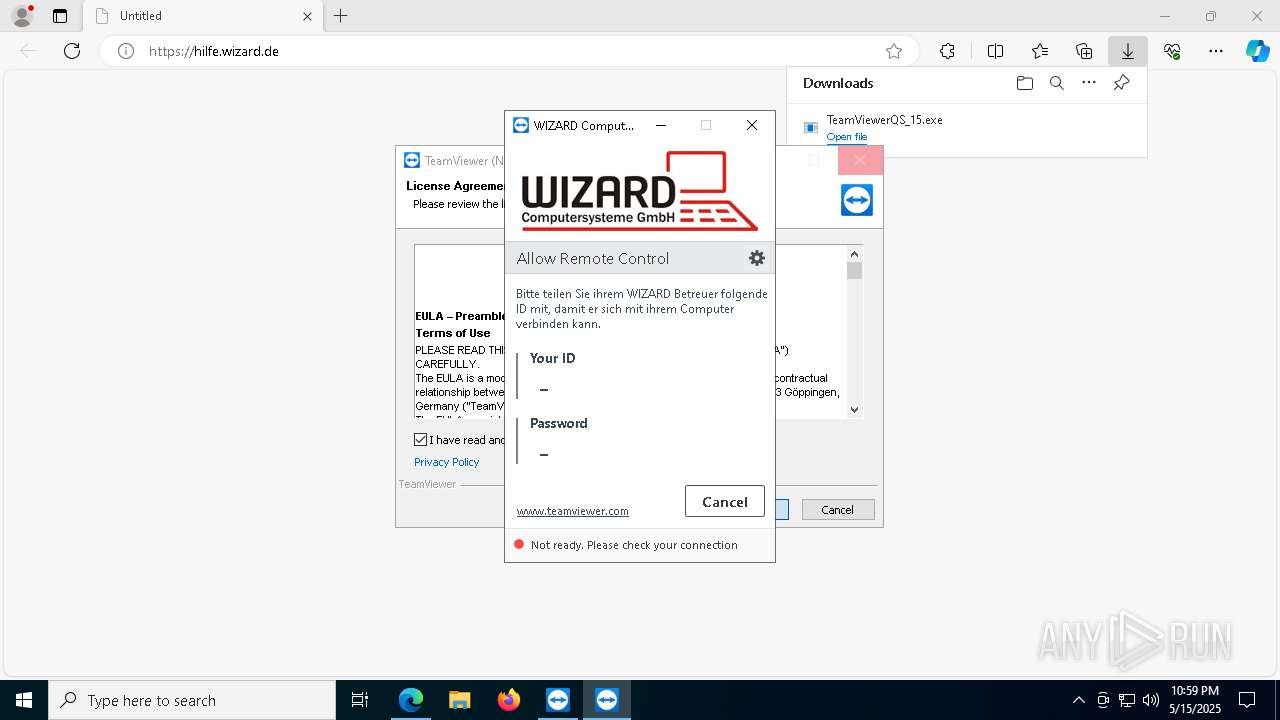Switch to second TeamViewer taskbar item
Screen dimensions: 1280x720
pos(607,700)
